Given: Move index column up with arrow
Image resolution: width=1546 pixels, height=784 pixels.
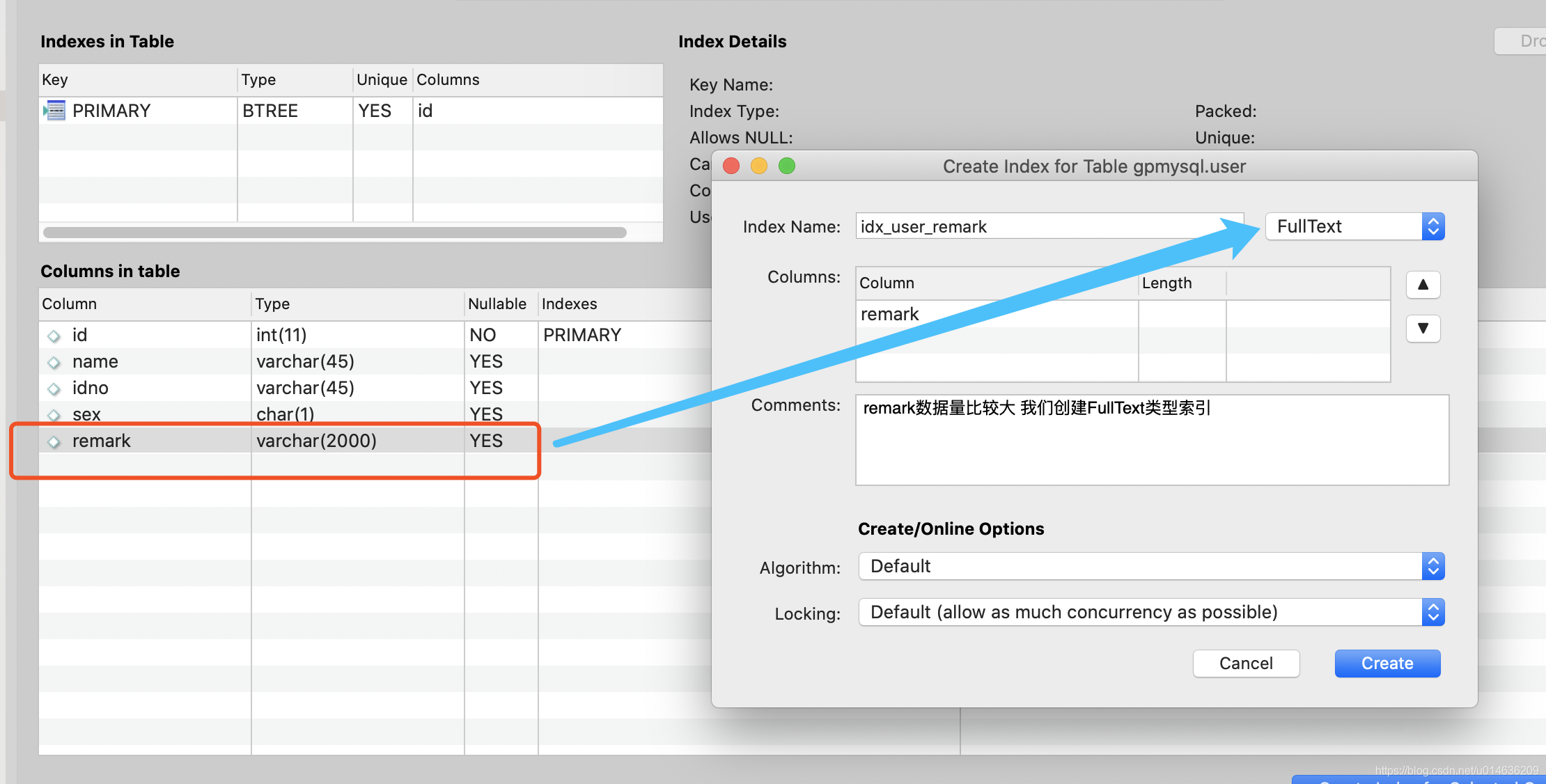Looking at the screenshot, I should pyautogui.click(x=1423, y=285).
